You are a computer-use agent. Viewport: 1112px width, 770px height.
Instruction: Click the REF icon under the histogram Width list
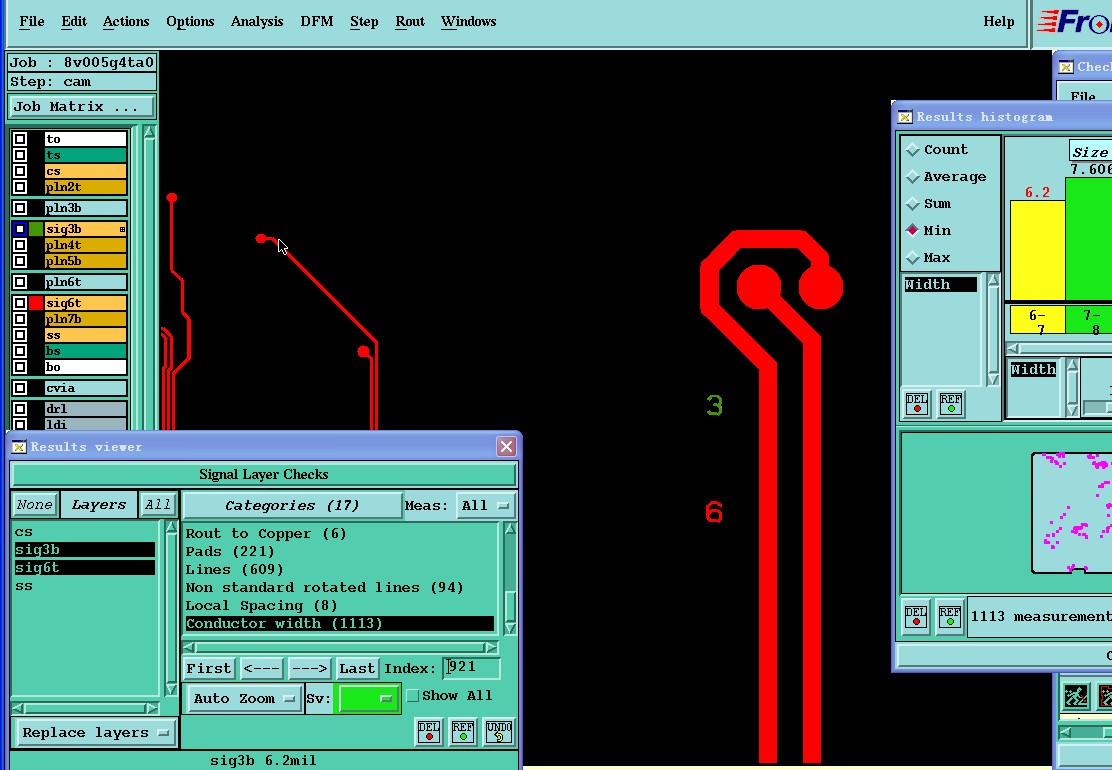pos(951,403)
